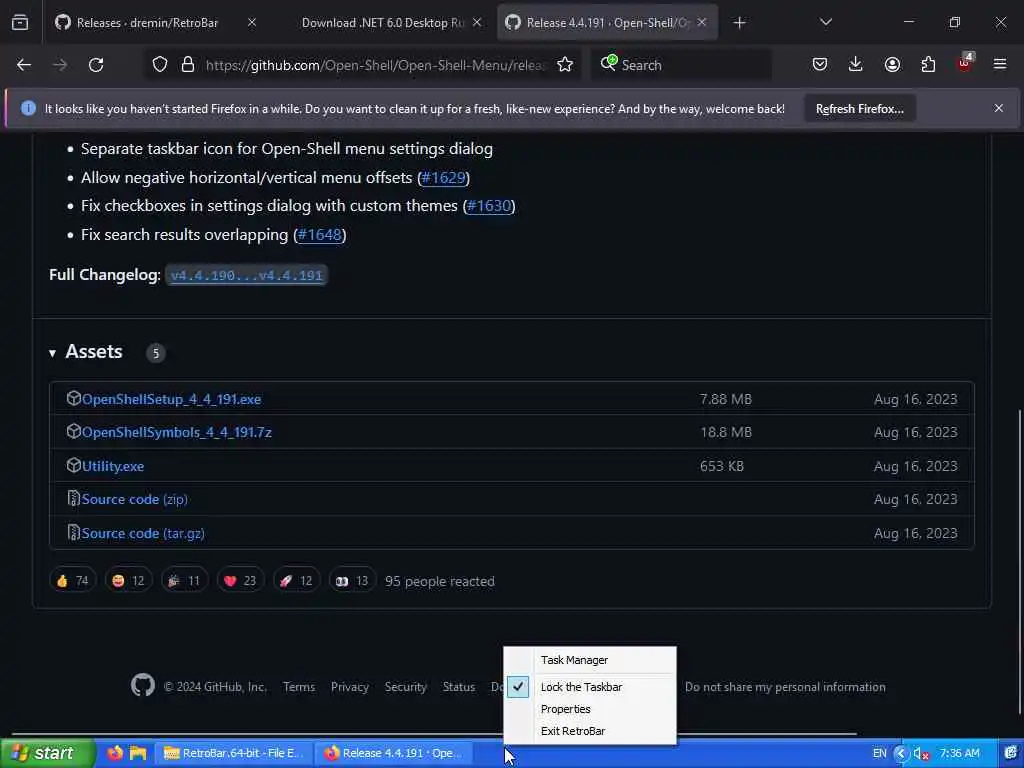Select Task Manager in context menu
The height and width of the screenshot is (768, 1024).
[x=574, y=660]
